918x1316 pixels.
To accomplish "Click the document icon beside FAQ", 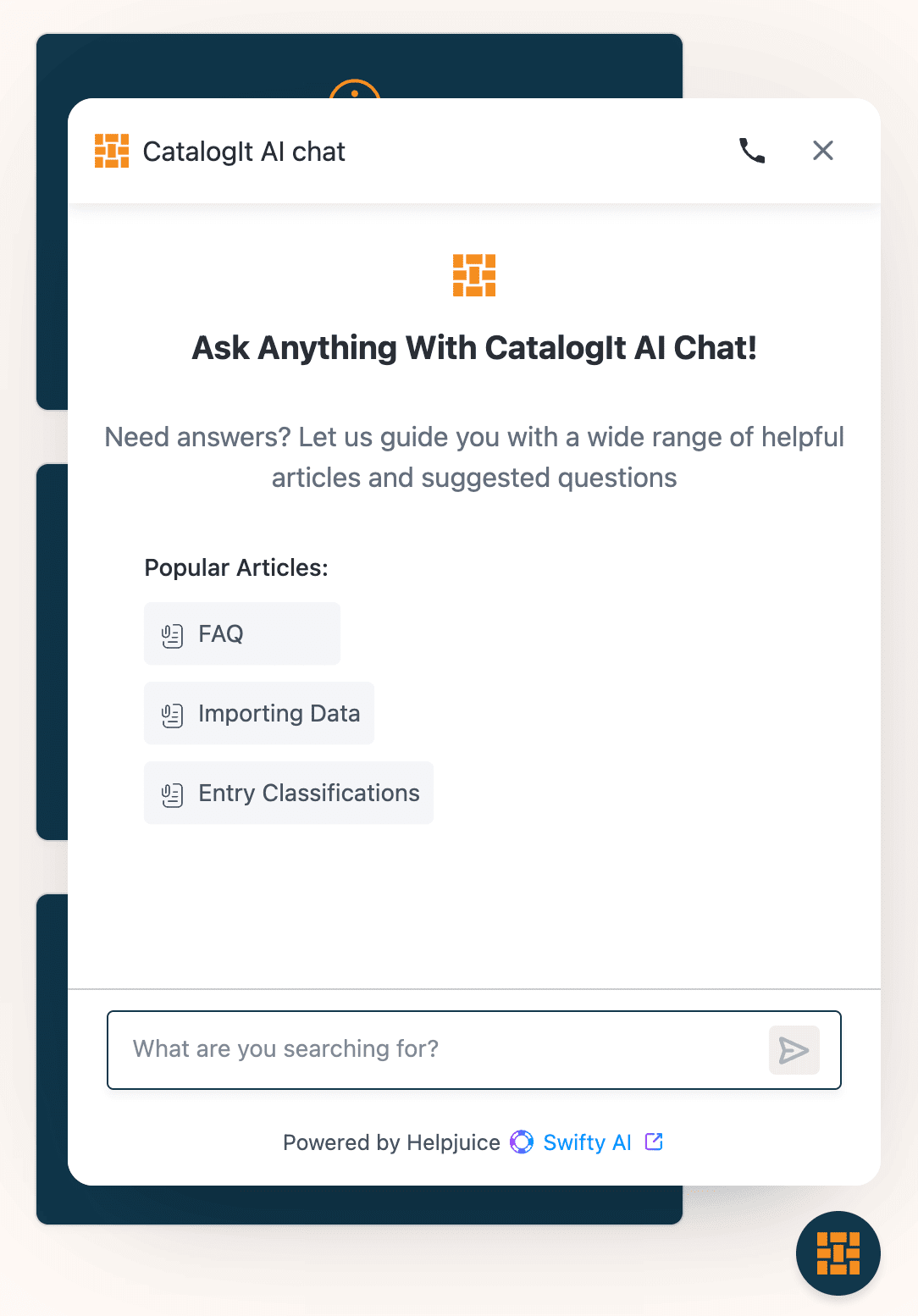I will (x=172, y=635).
